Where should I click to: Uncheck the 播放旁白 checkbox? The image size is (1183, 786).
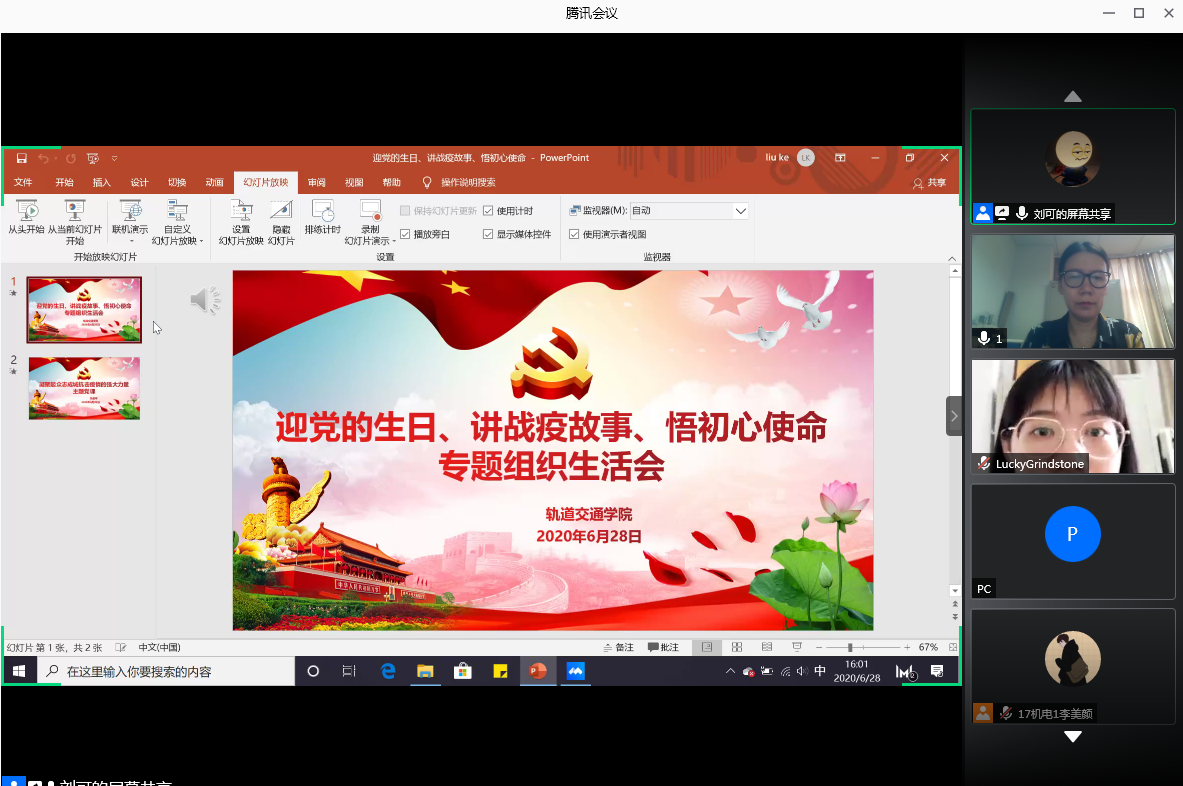click(x=405, y=234)
